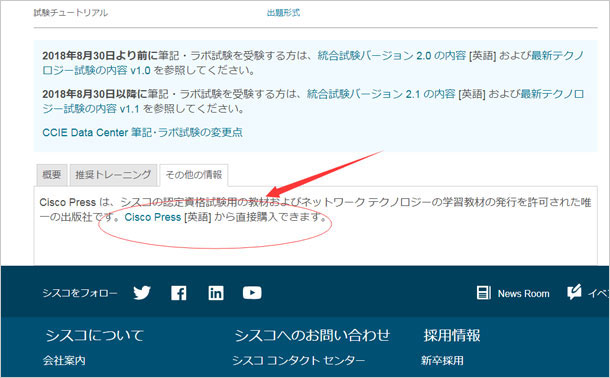Click the シスコについて footer heading
The image size is (610, 378).
click(x=95, y=335)
